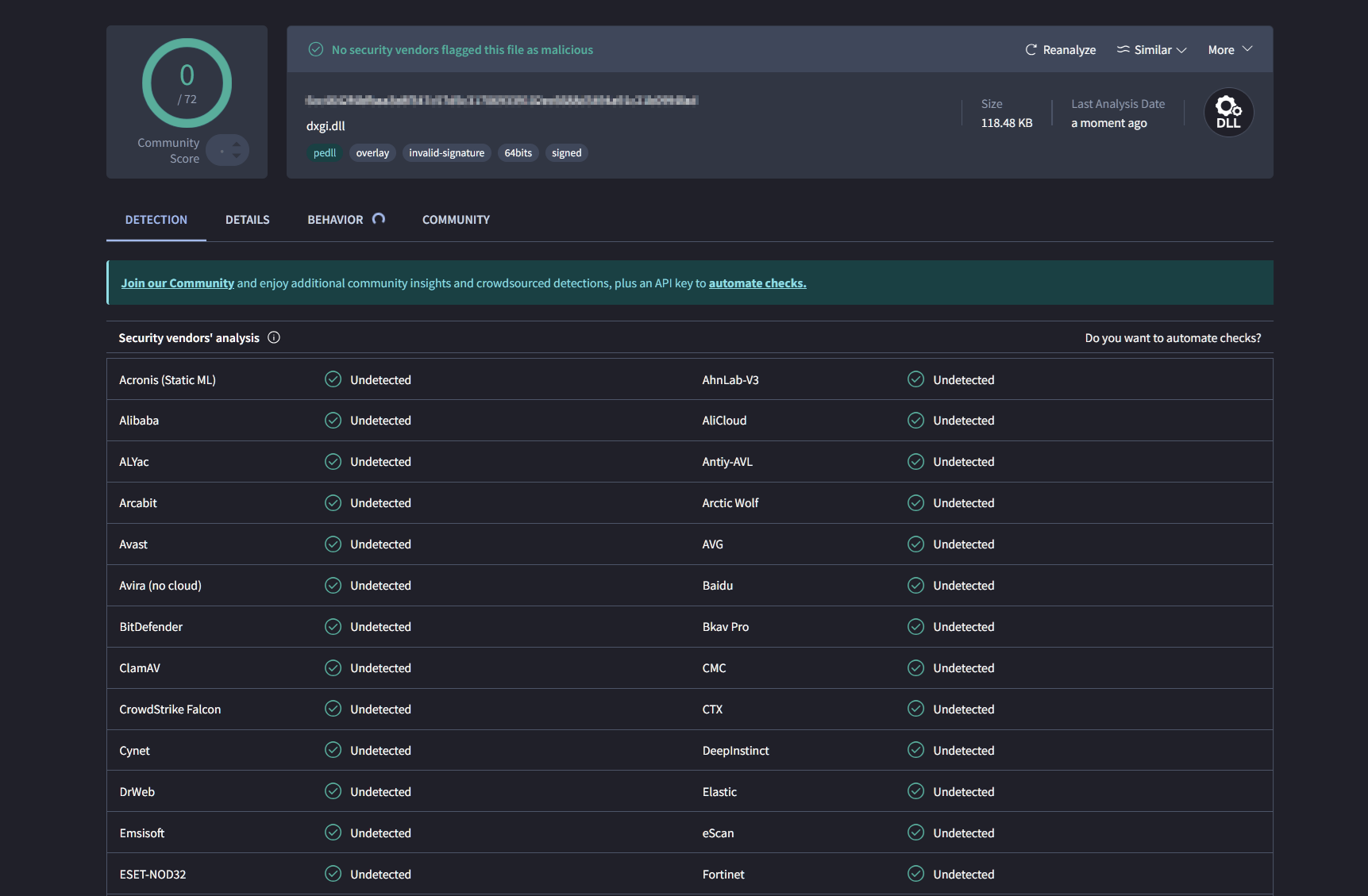Click the green checkmark beside Fortinet
This screenshot has height=896, width=1368.
915,874
